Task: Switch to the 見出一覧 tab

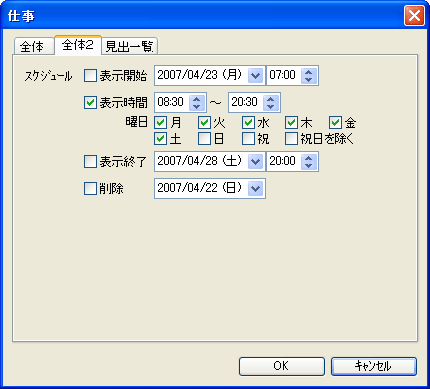Action: pyautogui.click(x=129, y=46)
